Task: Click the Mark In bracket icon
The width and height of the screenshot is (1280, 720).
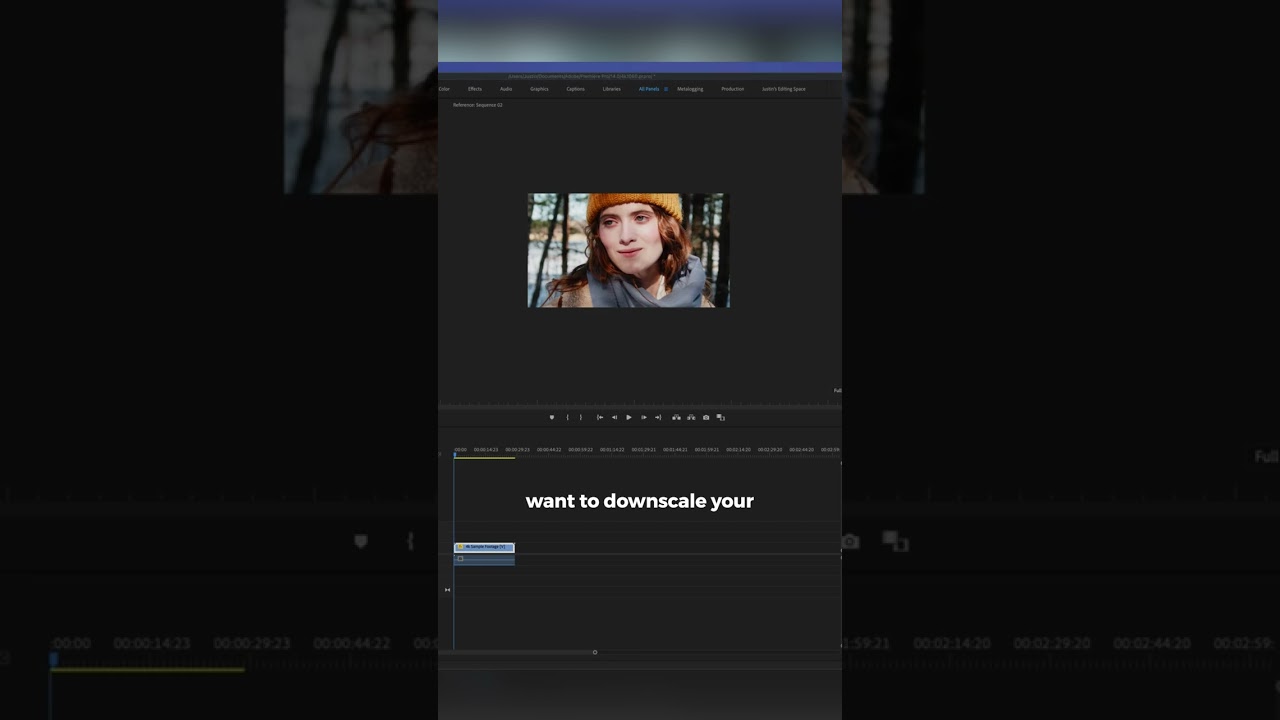Action: (x=568, y=417)
